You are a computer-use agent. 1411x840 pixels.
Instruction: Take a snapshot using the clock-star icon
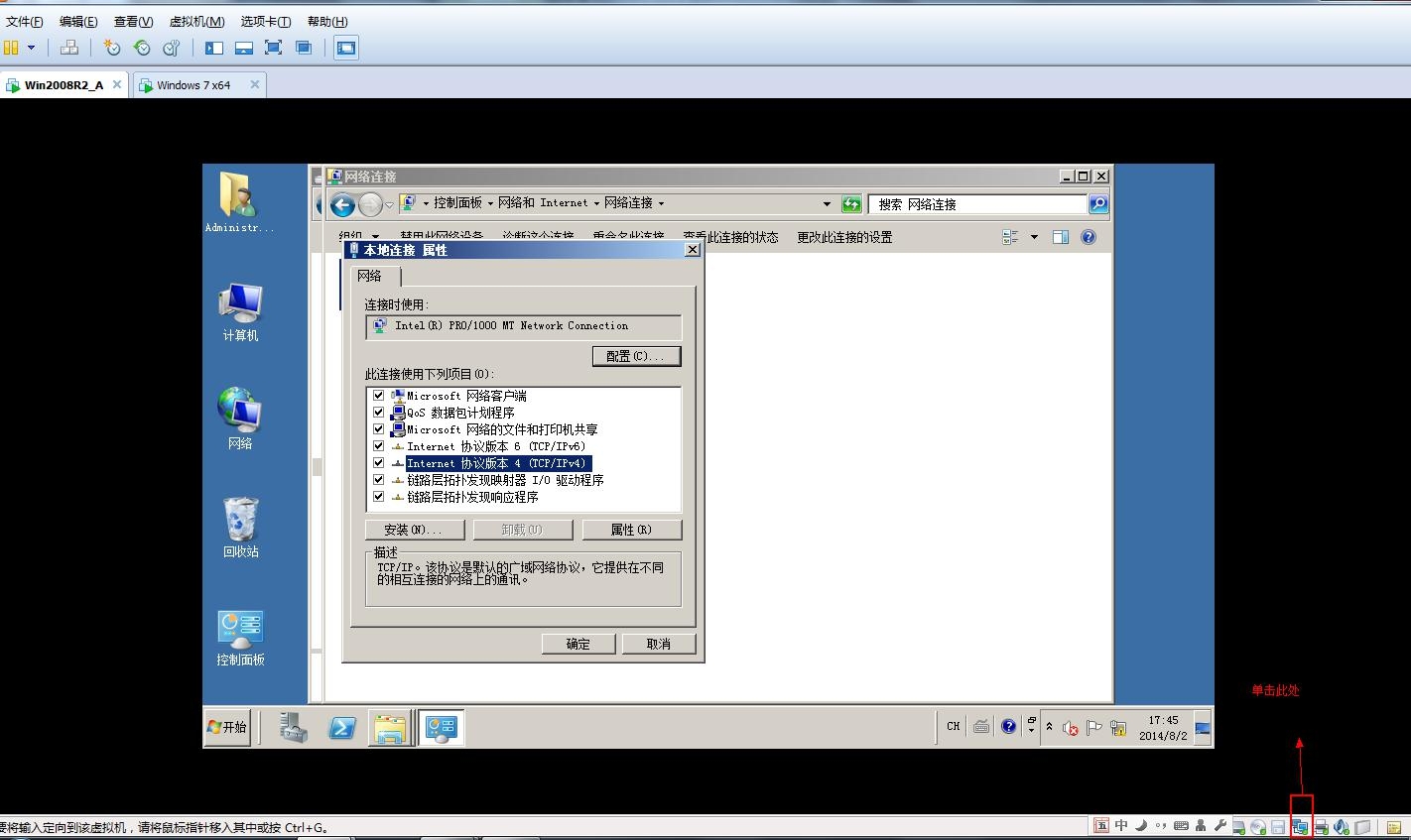pyautogui.click(x=112, y=48)
